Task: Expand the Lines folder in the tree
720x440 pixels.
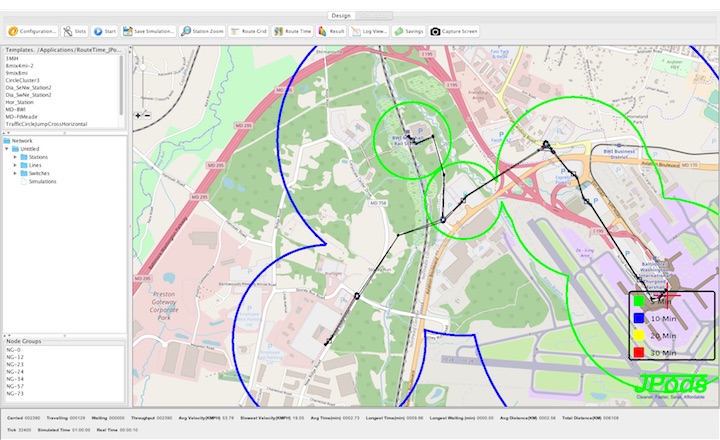Action: pyautogui.click(x=16, y=165)
